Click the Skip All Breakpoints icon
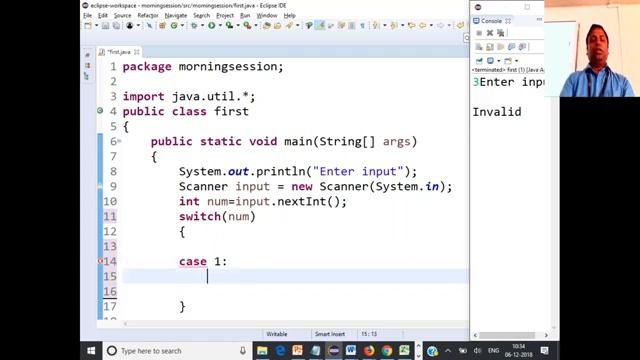This screenshot has width=640, height=360. point(149,26)
